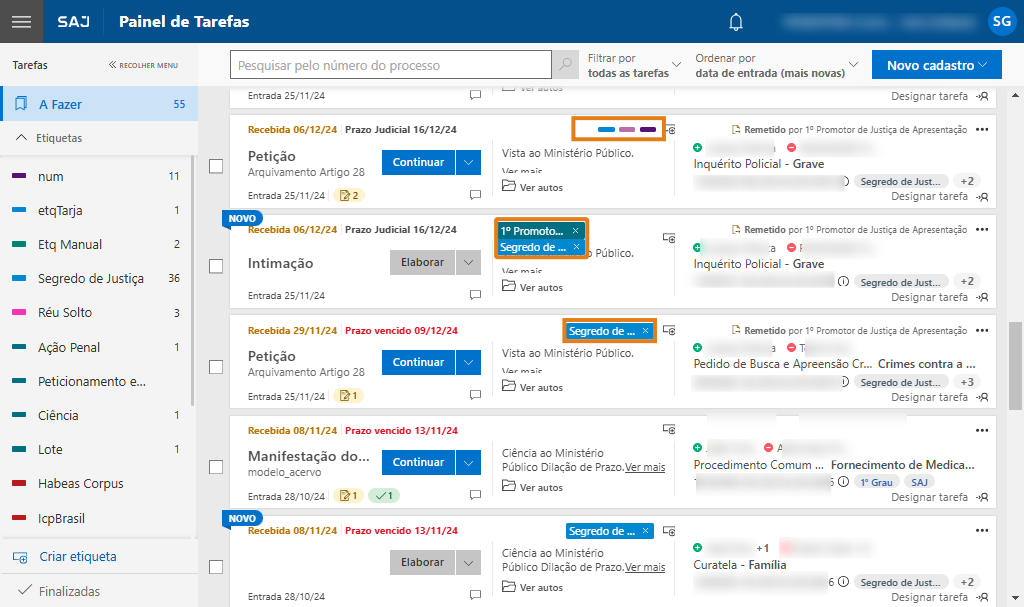Click the SG user avatar
This screenshot has height=607, width=1024.
[x=1000, y=21]
